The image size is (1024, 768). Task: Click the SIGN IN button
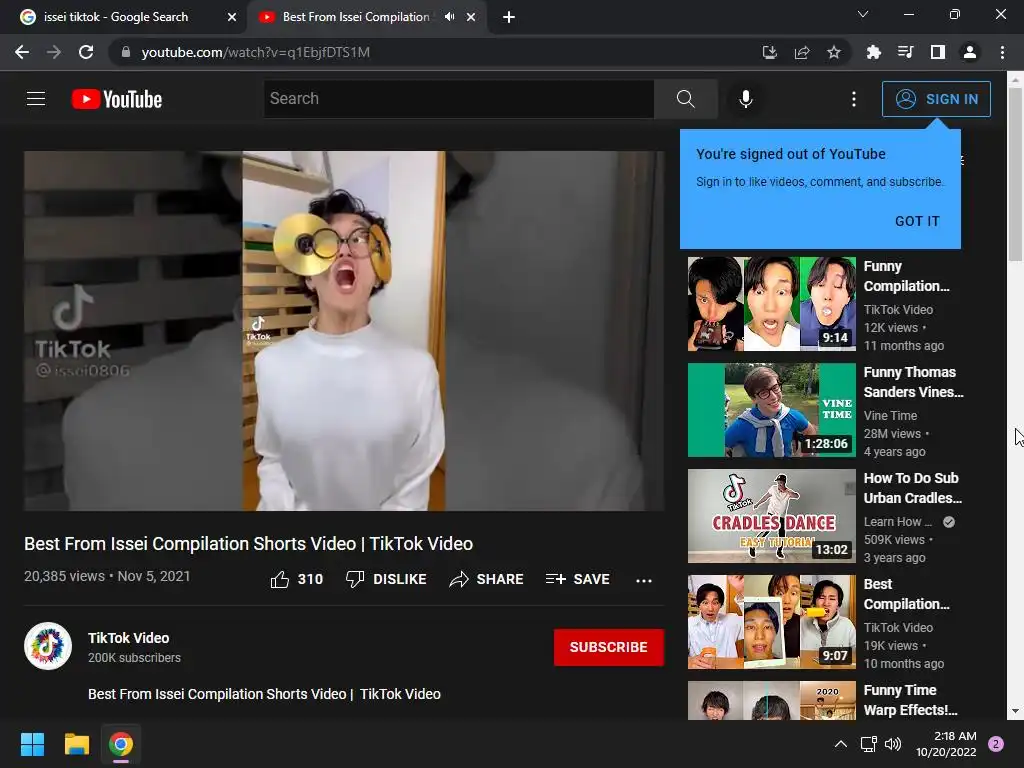tap(936, 99)
